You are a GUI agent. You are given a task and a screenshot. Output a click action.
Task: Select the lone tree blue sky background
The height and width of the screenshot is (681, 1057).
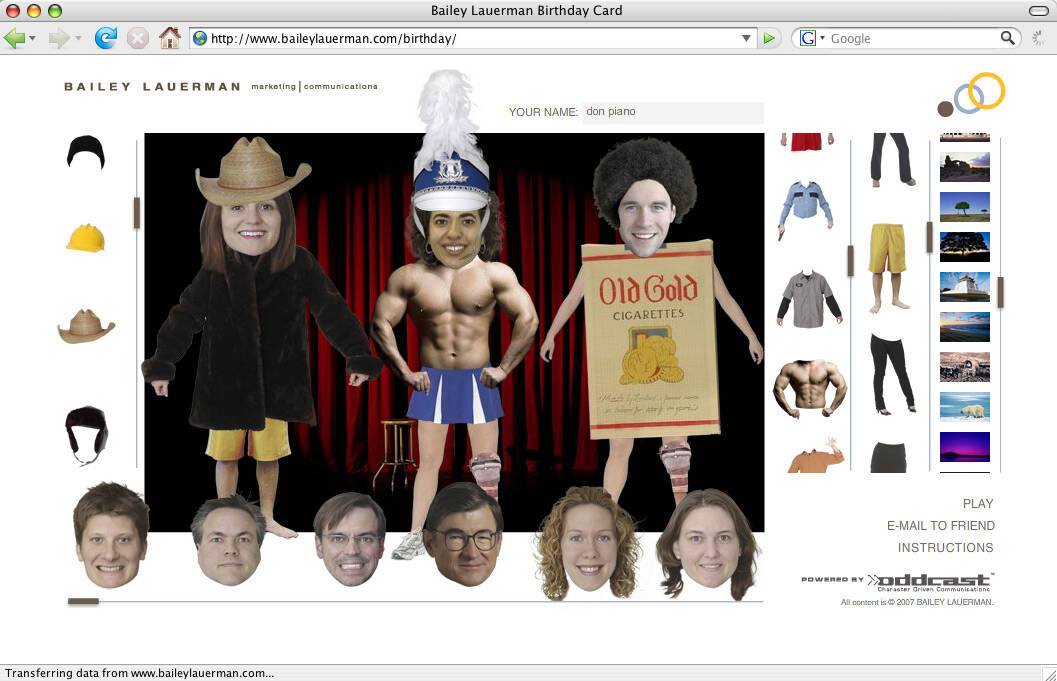pyautogui.click(x=965, y=207)
